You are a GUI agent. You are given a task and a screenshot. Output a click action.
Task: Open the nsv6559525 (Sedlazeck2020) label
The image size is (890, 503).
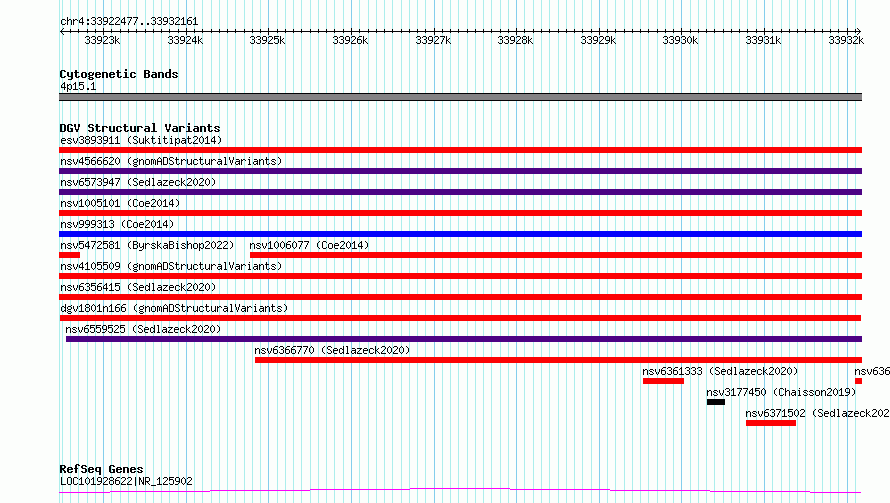coord(143,329)
